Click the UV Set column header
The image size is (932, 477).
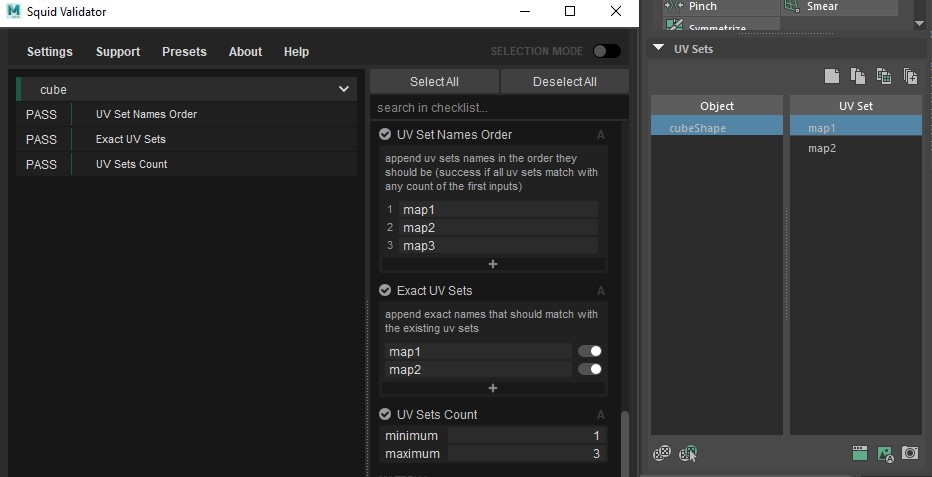(x=856, y=106)
